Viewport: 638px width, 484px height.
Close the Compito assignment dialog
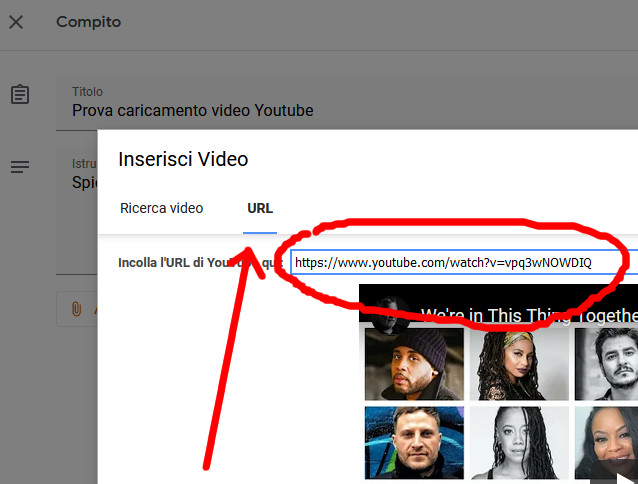16,22
